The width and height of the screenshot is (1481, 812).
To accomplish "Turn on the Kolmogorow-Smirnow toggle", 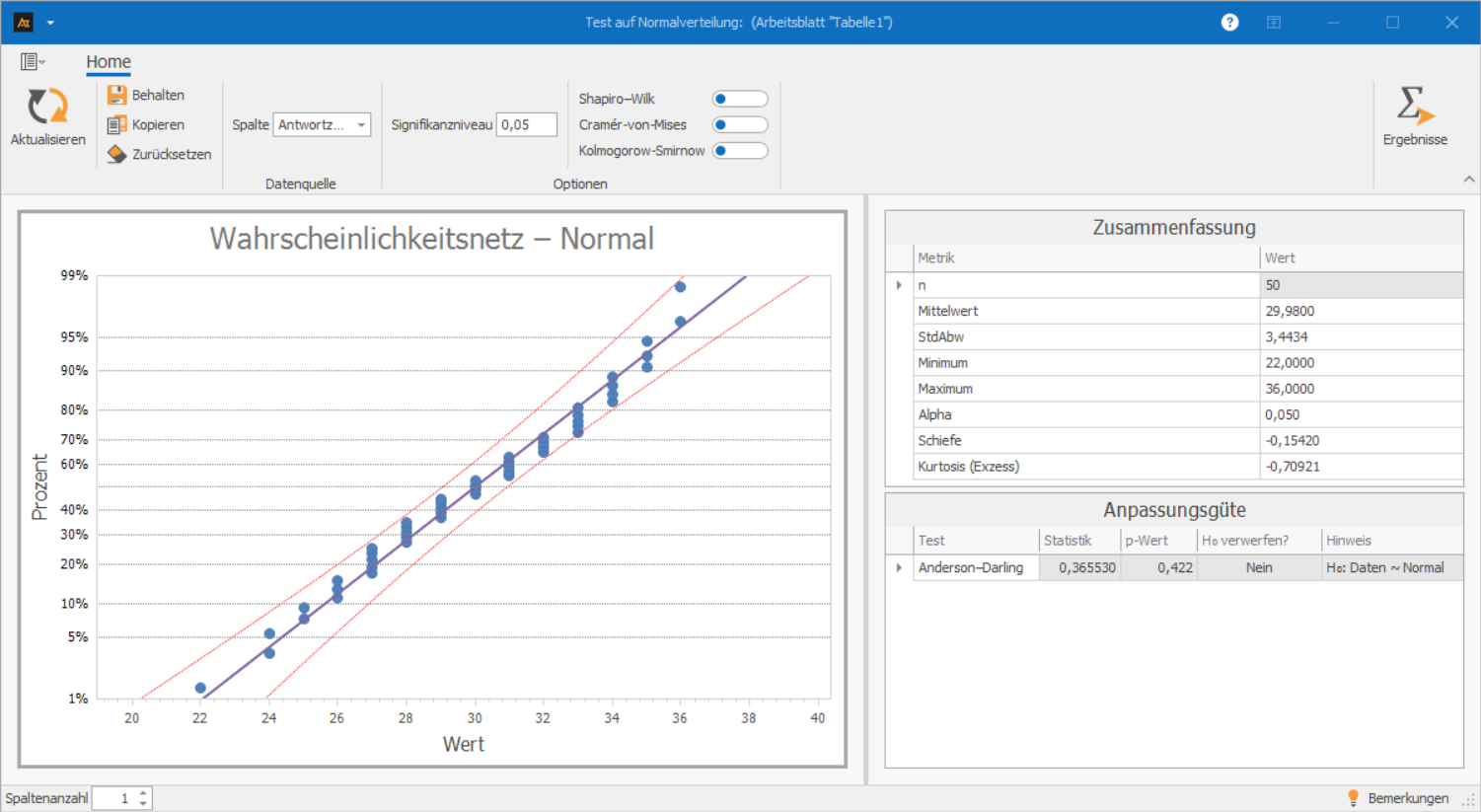I will pos(739,151).
